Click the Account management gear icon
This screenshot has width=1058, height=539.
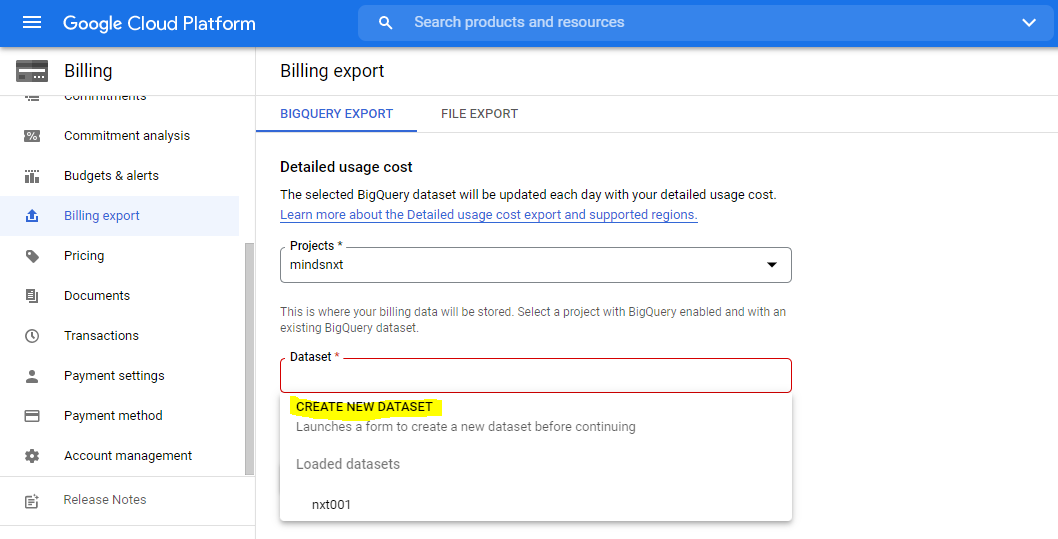pos(32,456)
